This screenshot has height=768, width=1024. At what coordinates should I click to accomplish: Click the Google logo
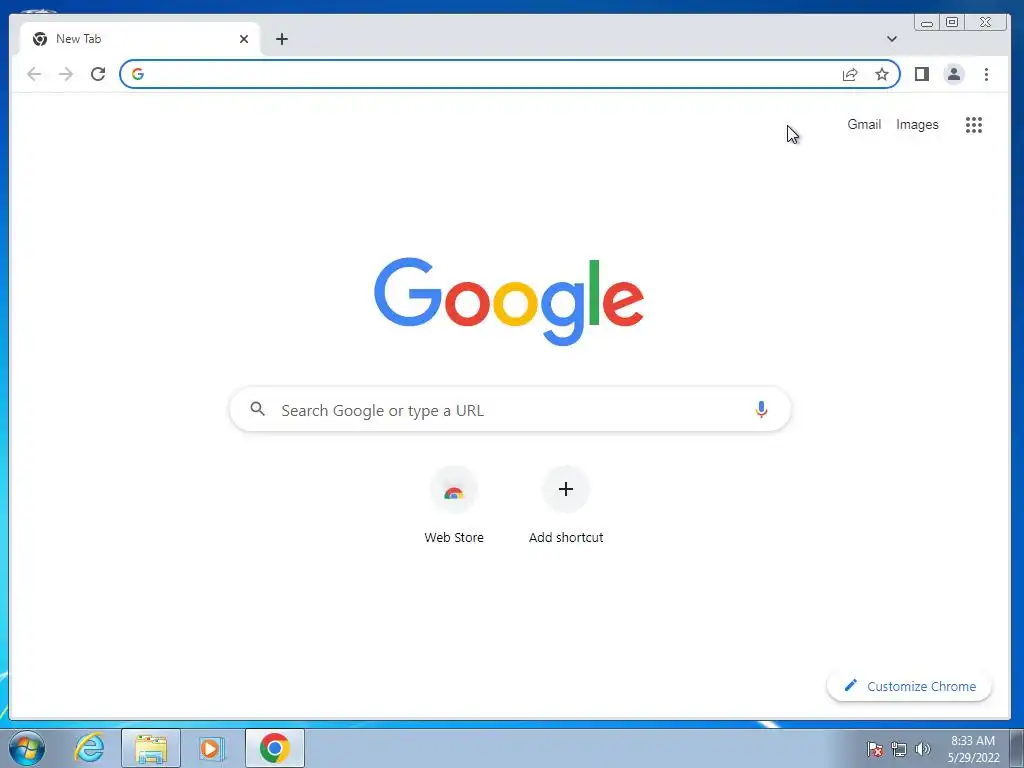point(509,301)
